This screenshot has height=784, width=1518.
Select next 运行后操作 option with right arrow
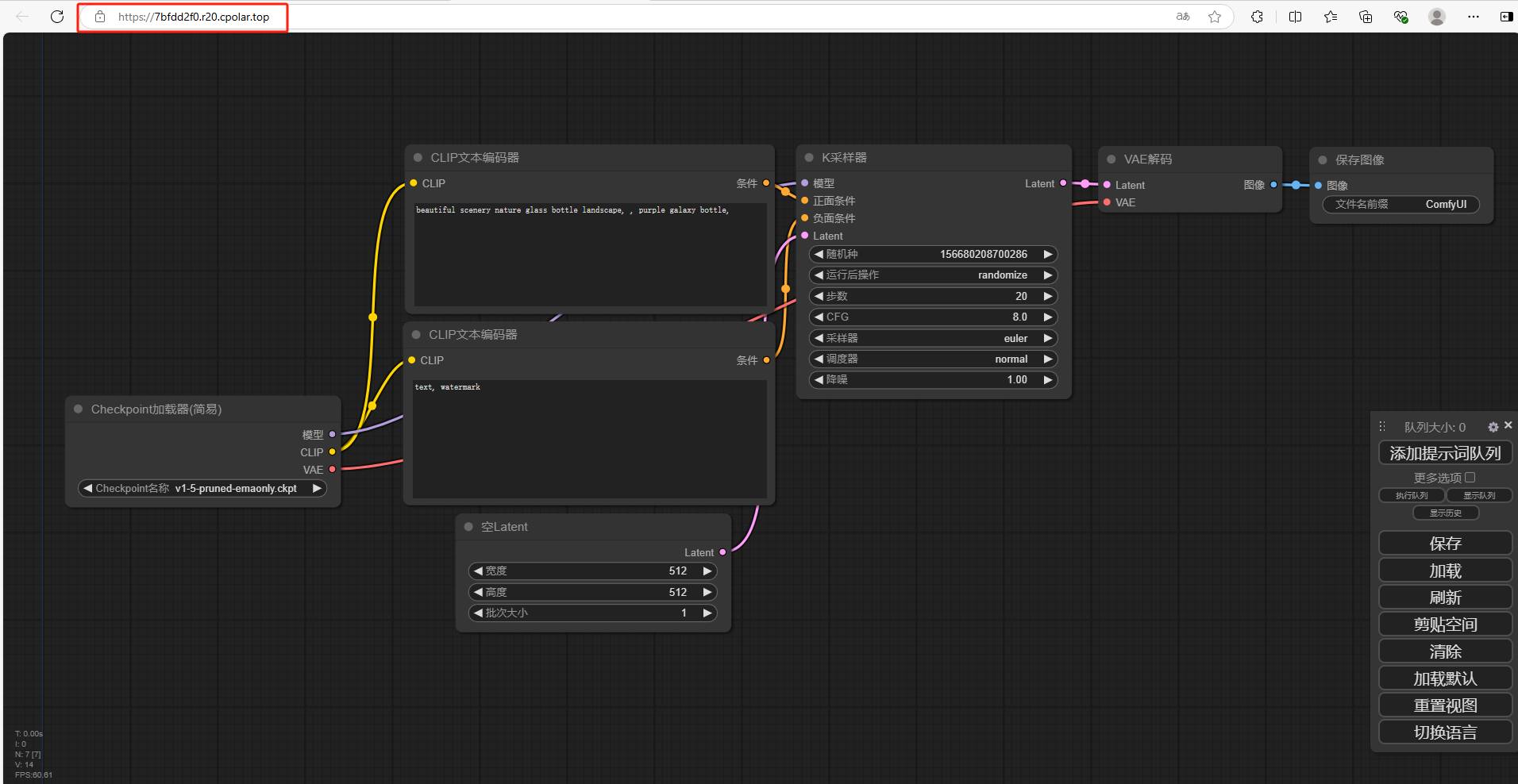pos(1048,275)
